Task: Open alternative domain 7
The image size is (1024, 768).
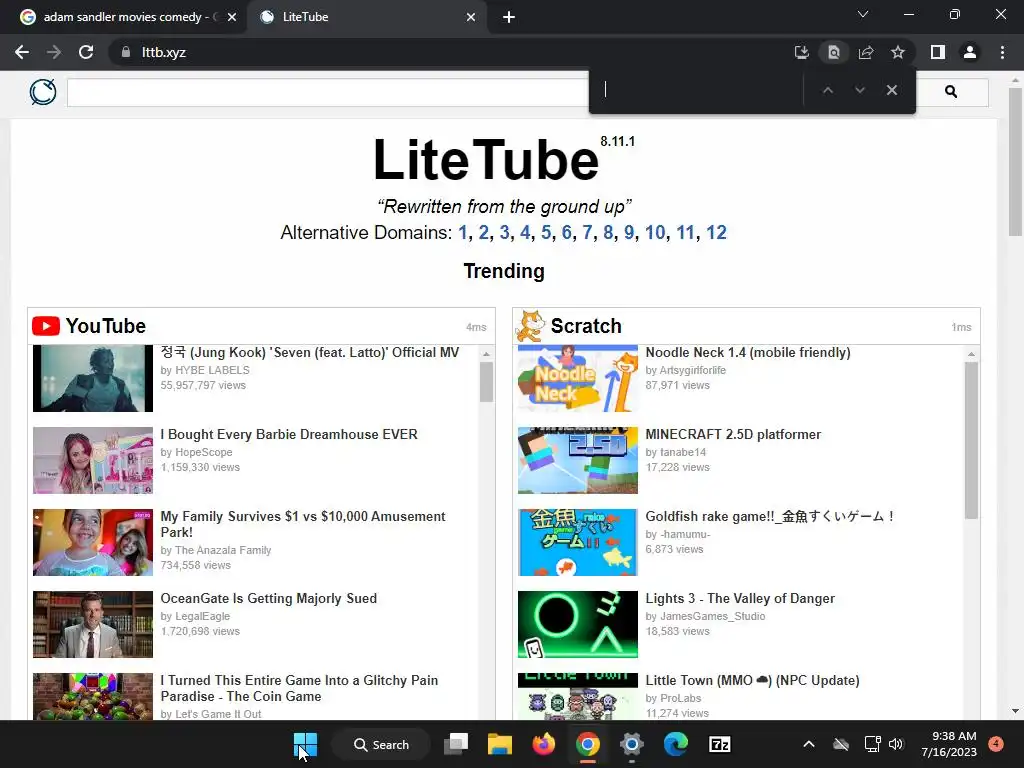Action: pyautogui.click(x=587, y=232)
